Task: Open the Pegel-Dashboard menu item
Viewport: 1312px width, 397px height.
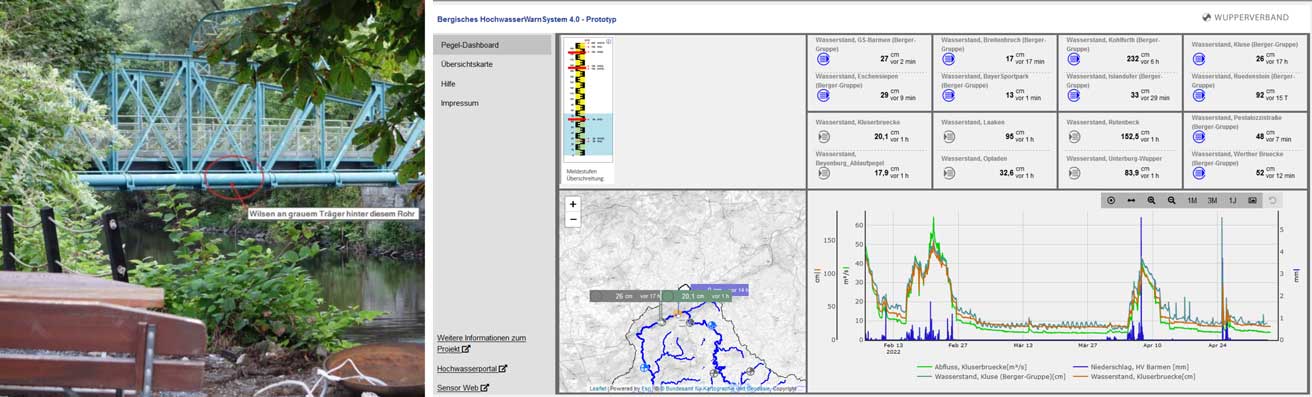Action: (492, 45)
